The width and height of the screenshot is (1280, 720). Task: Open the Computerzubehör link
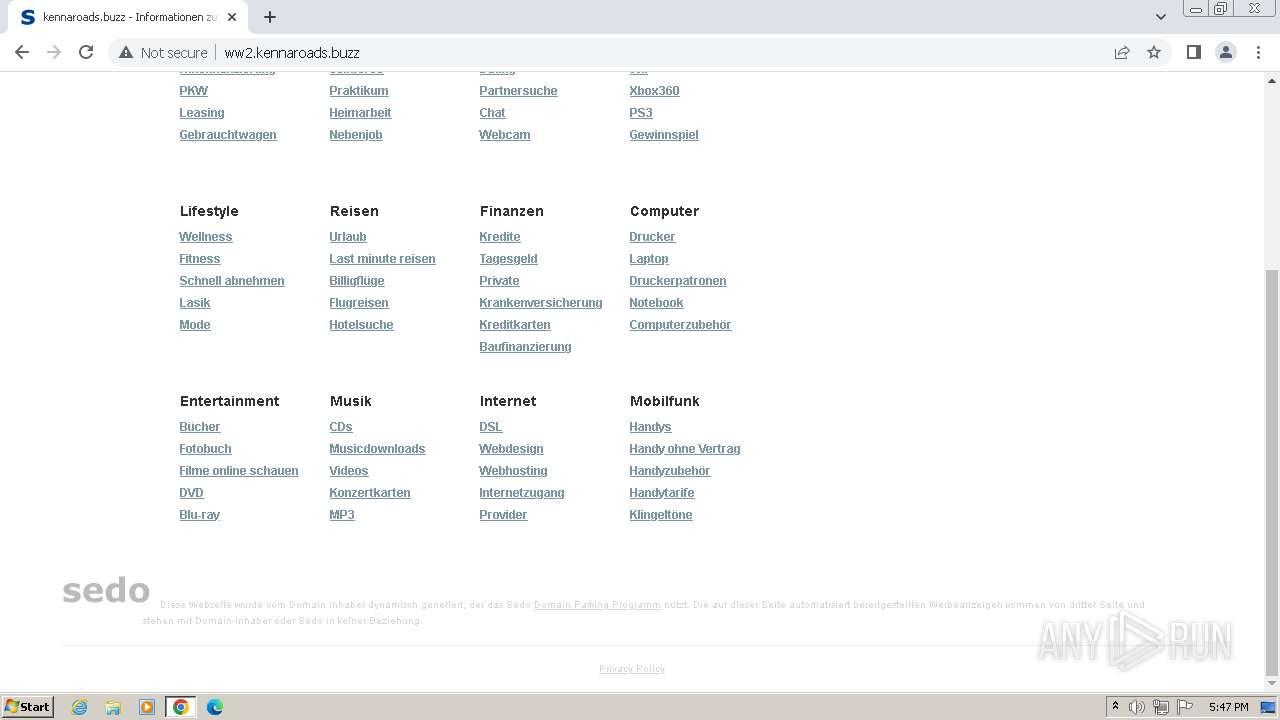680,325
